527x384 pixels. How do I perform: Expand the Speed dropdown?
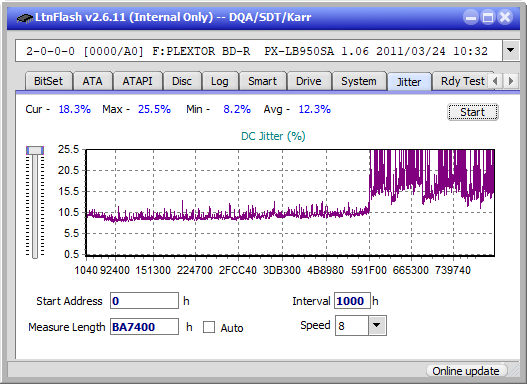[377, 325]
